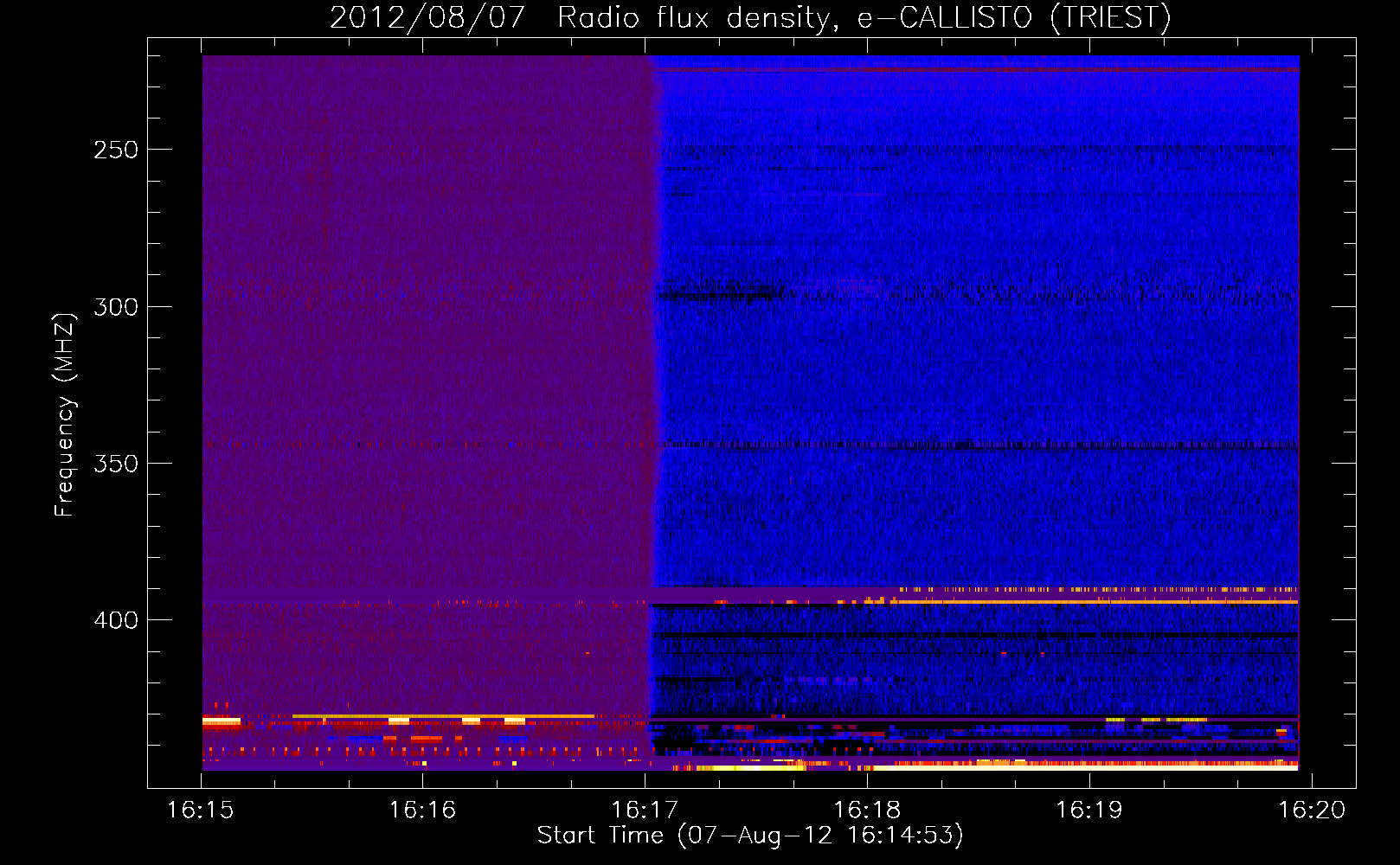Click the 16:15 time tick label
This screenshot has width=1400, height=865.
coord(201,811)
